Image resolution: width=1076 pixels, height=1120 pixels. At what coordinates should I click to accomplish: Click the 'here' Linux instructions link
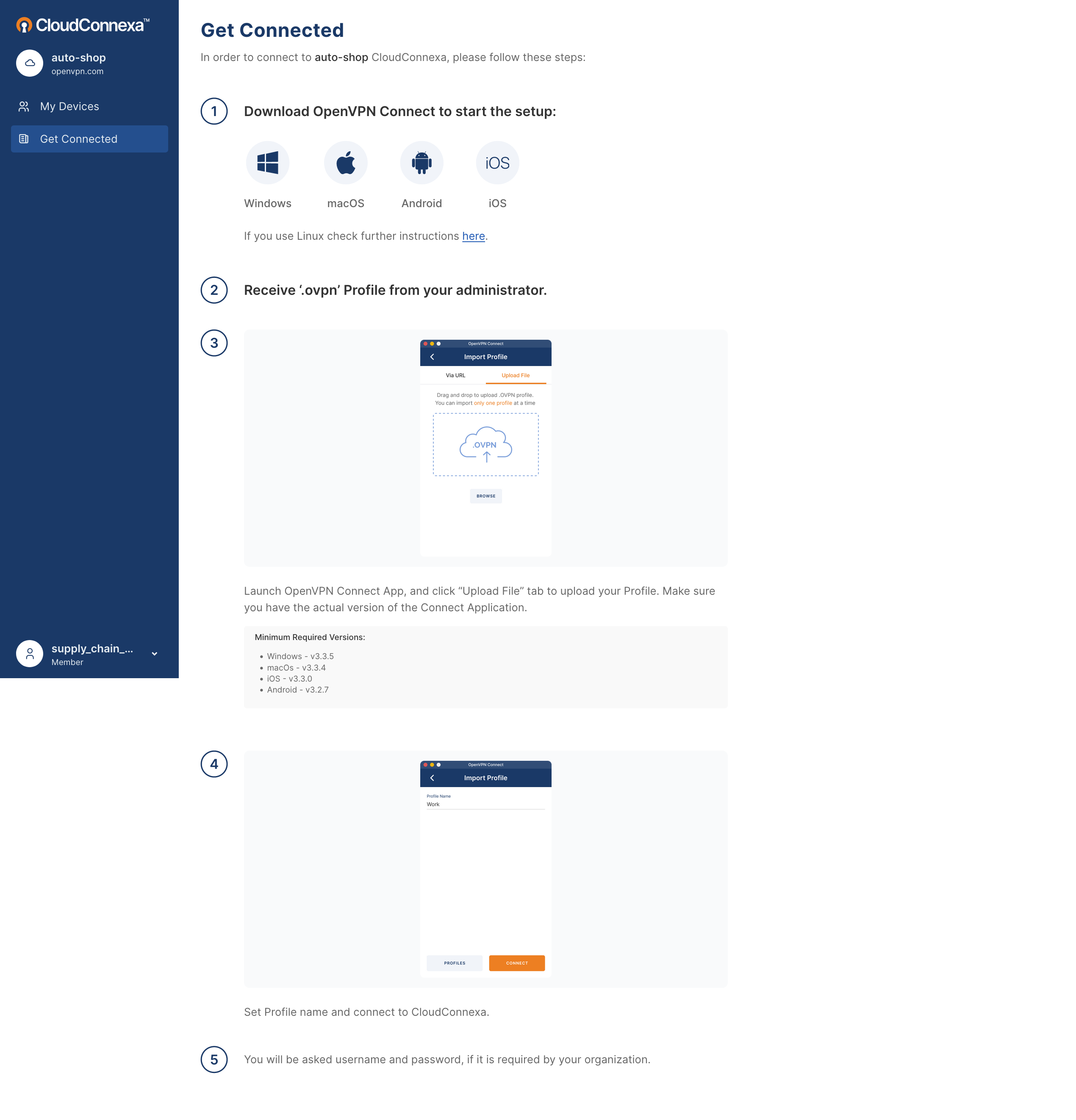[473, 236]
